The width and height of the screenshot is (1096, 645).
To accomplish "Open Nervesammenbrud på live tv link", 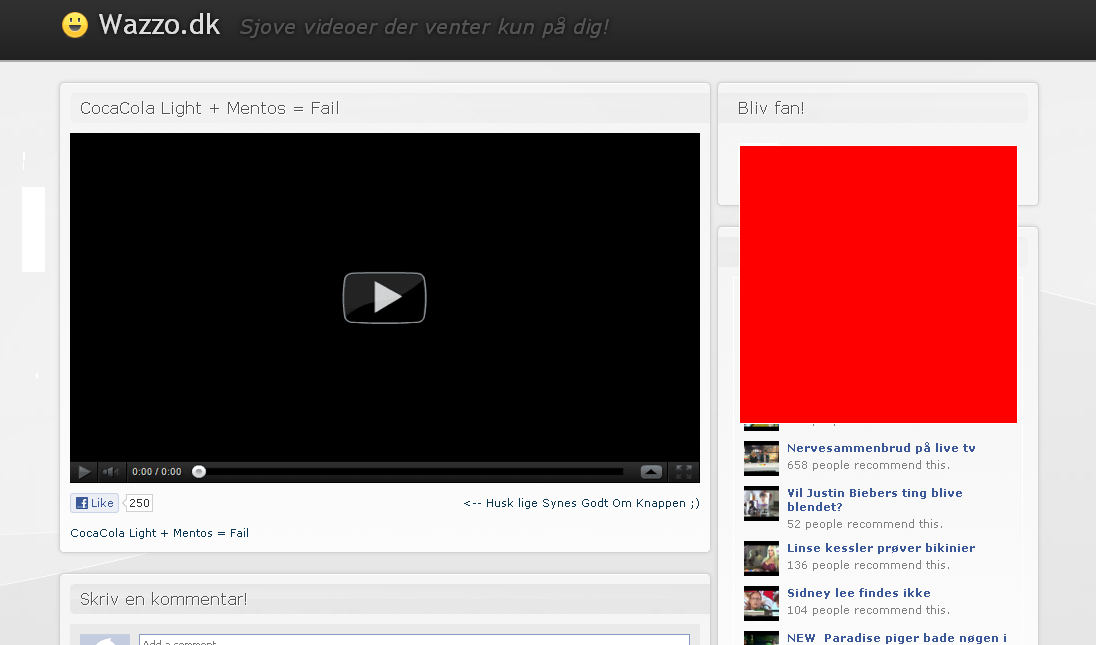I will click(x=881, y=448).
